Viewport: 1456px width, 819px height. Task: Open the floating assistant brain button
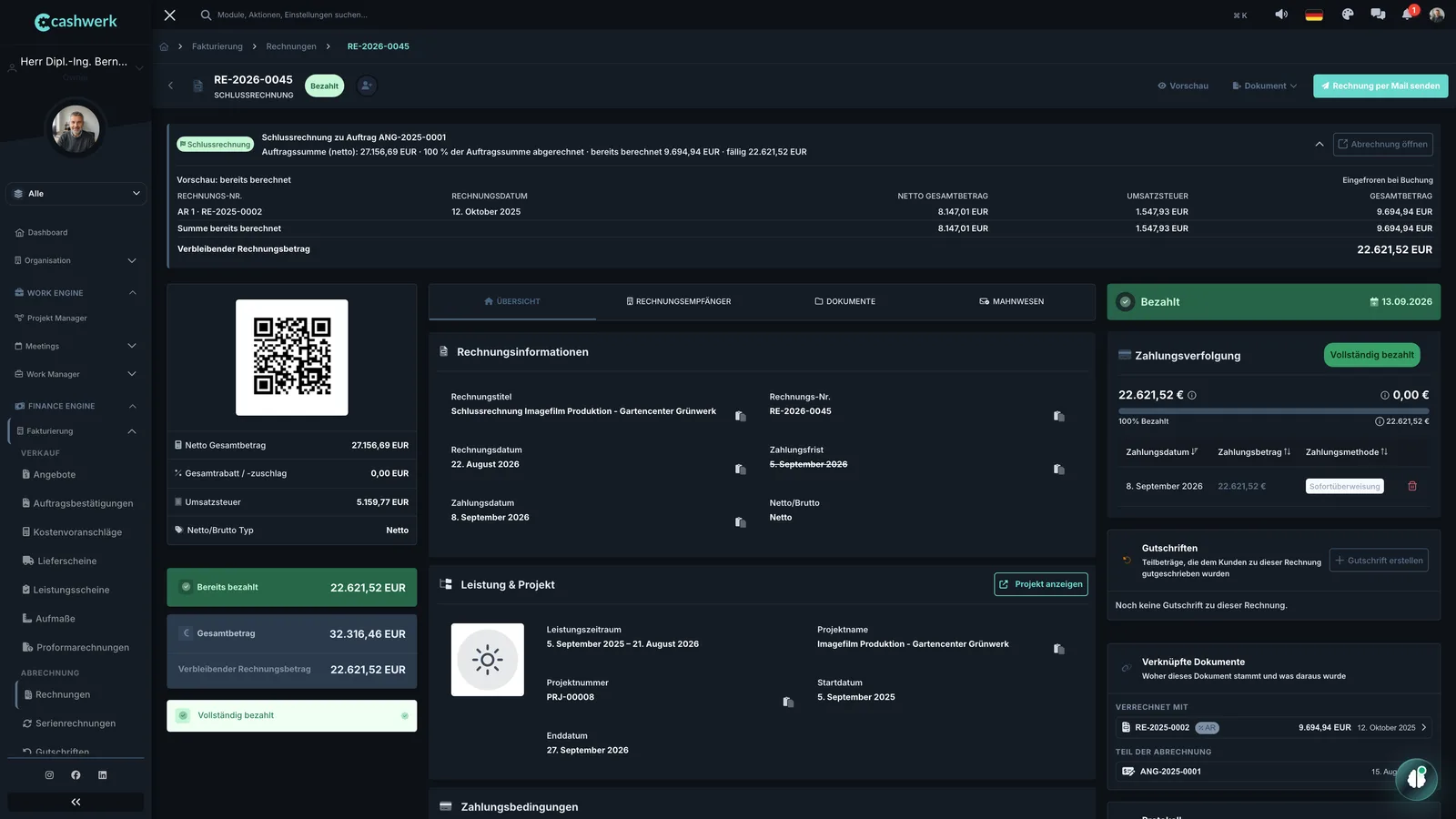point(1417,779)
